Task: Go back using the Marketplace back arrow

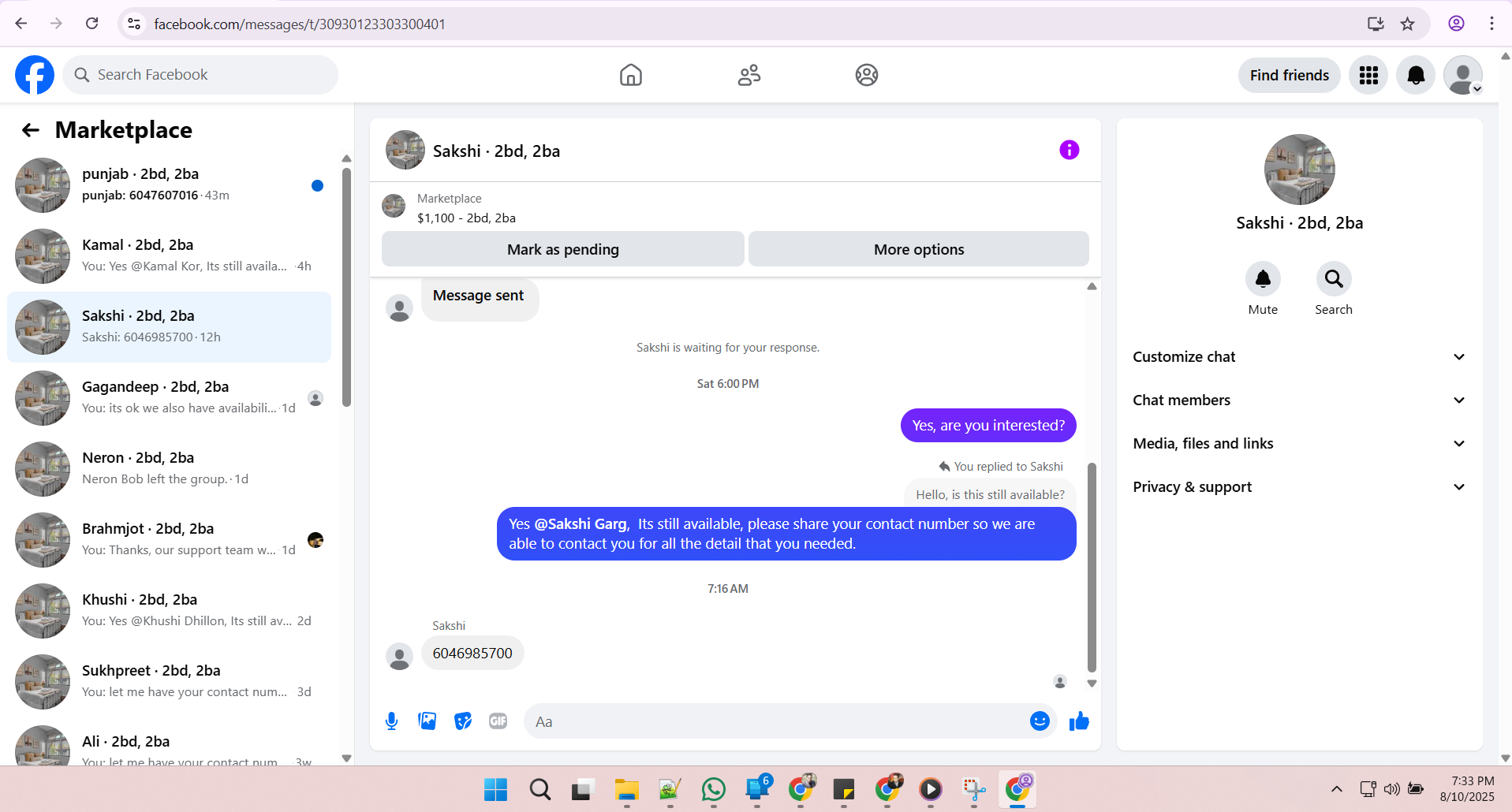Action: 31,130
